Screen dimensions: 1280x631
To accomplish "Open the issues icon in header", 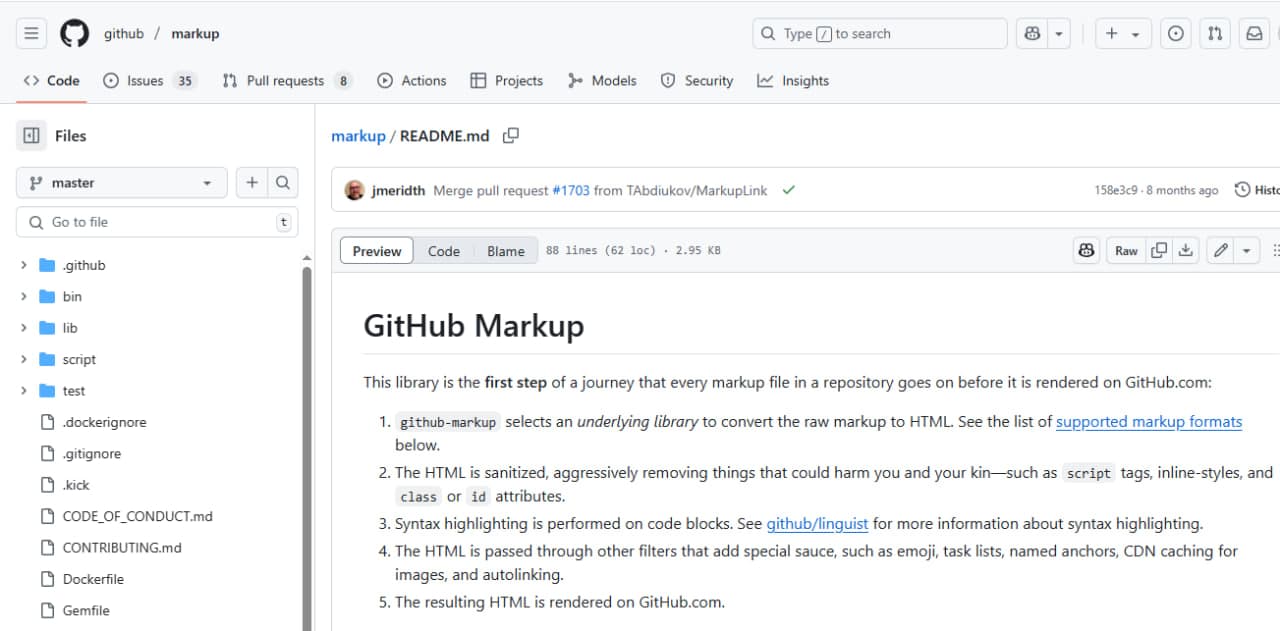I will click(x=1176, y=33).
